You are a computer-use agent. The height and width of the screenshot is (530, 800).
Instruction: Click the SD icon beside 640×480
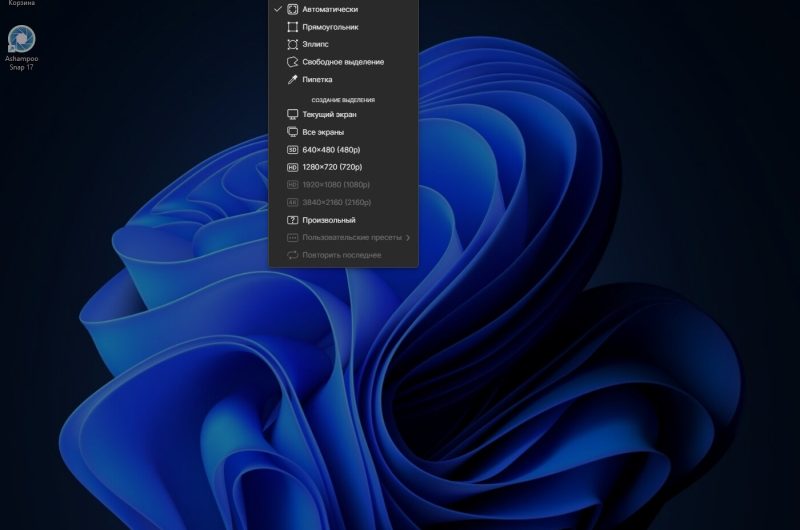tap(292, 149)
